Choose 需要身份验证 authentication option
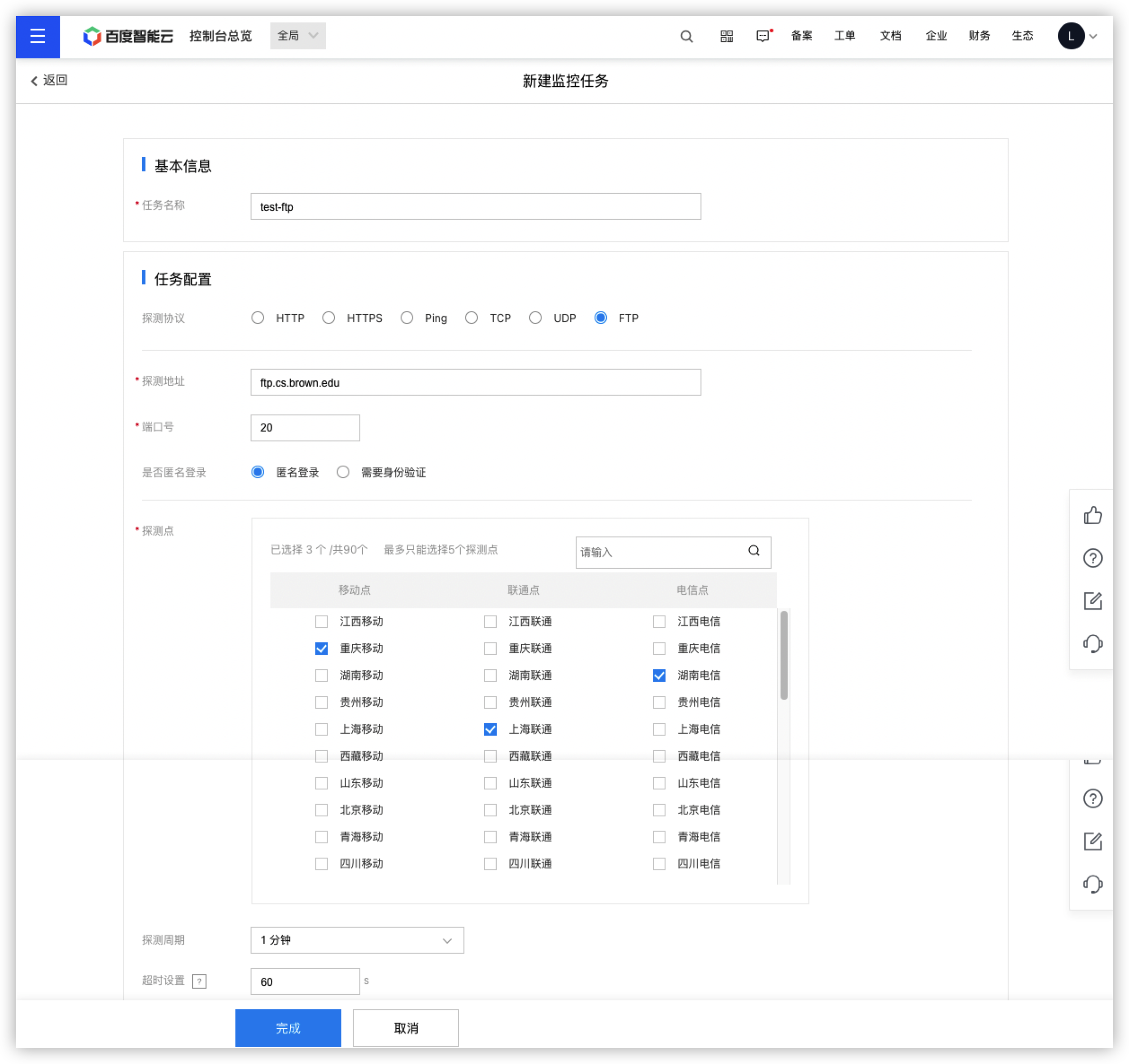Image resolution: width=1129 pixels, height=1064 pixels. pos(342,472)
